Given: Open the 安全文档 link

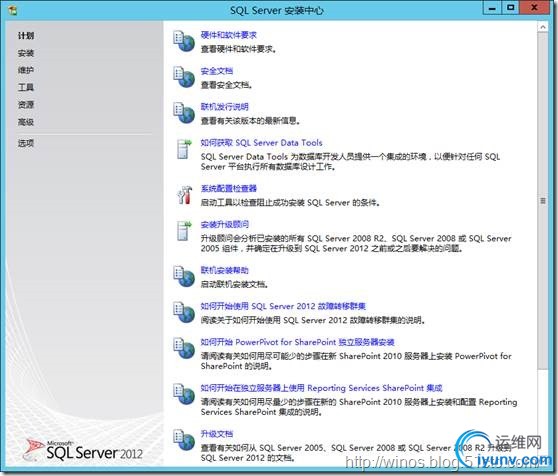Looking at the screenshot, I should [x=217, y=71].
